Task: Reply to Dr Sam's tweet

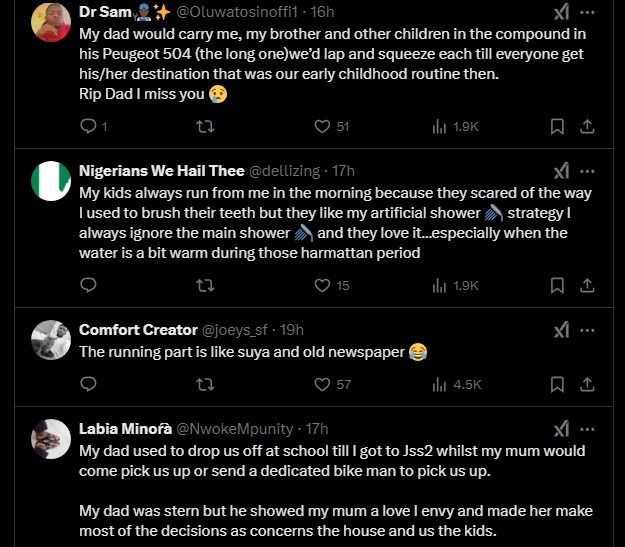Action: pos(88,126)
